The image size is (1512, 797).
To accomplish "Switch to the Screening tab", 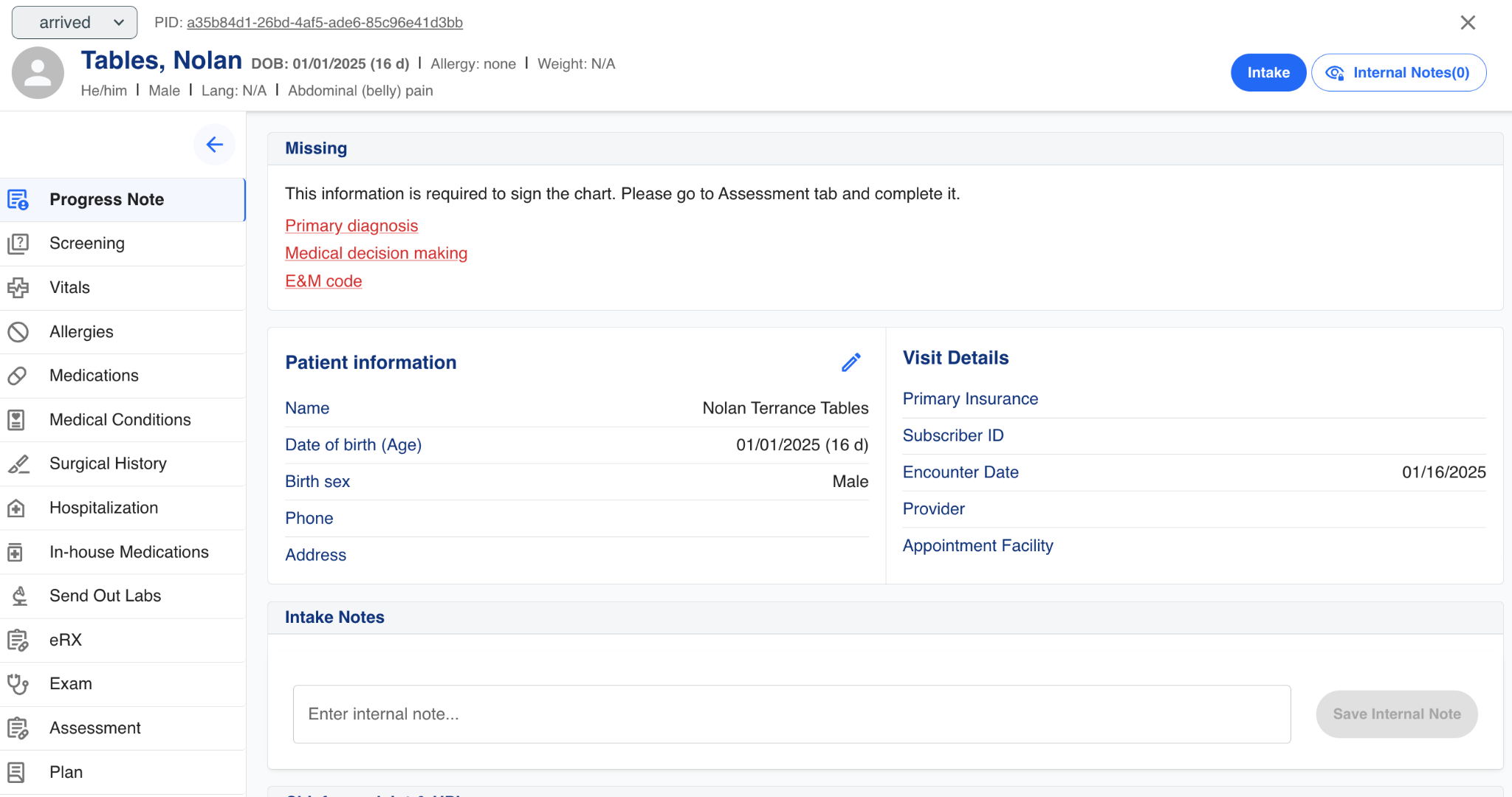I will pos(87,244).
